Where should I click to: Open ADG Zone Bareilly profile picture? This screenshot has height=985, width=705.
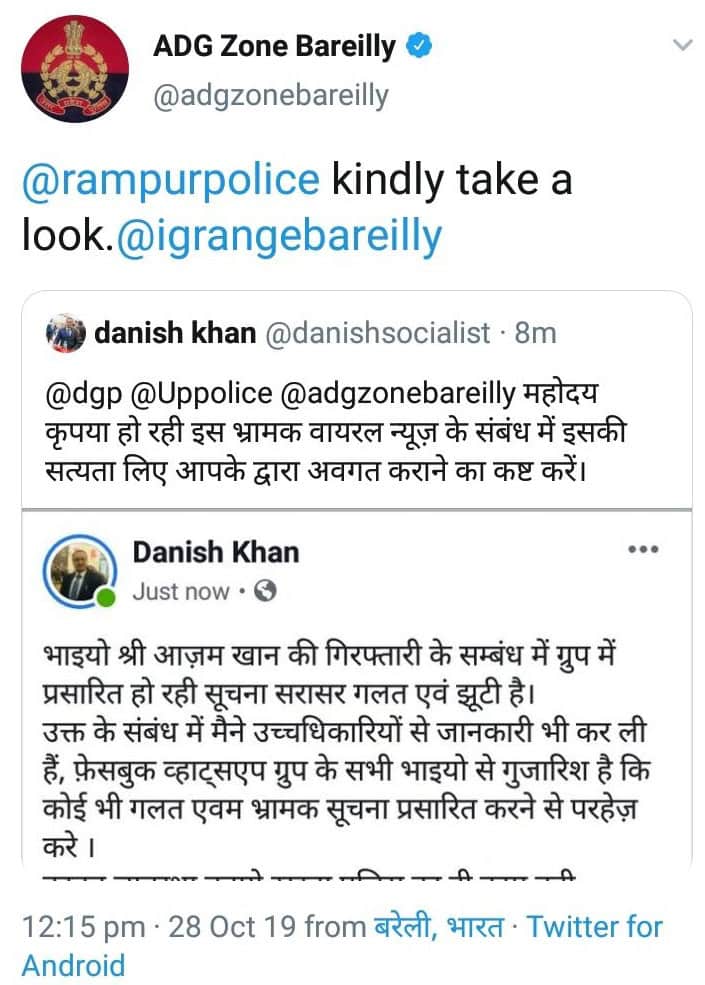click(x=75, y=69)
